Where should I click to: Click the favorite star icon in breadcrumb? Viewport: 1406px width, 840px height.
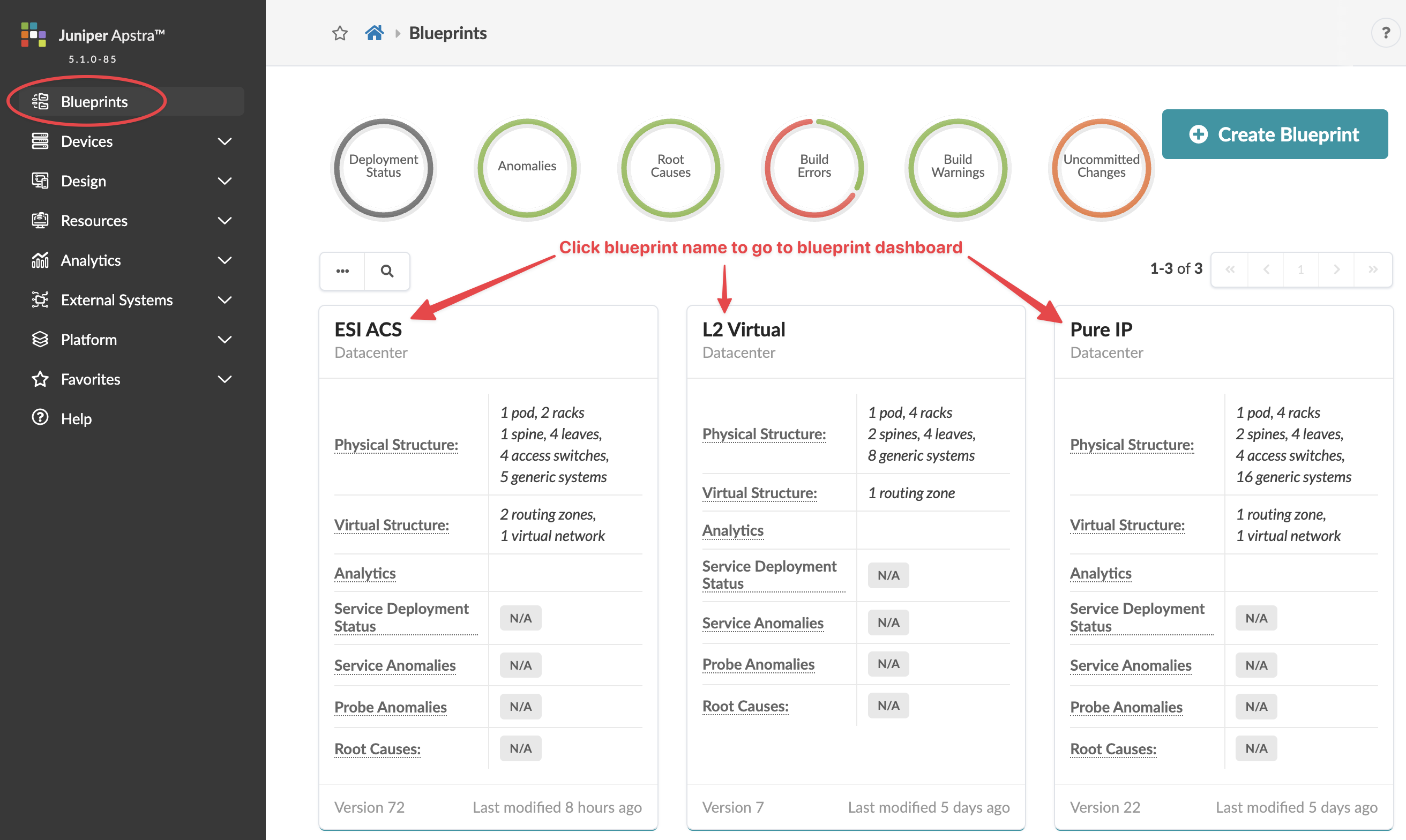tap(340, 33)
